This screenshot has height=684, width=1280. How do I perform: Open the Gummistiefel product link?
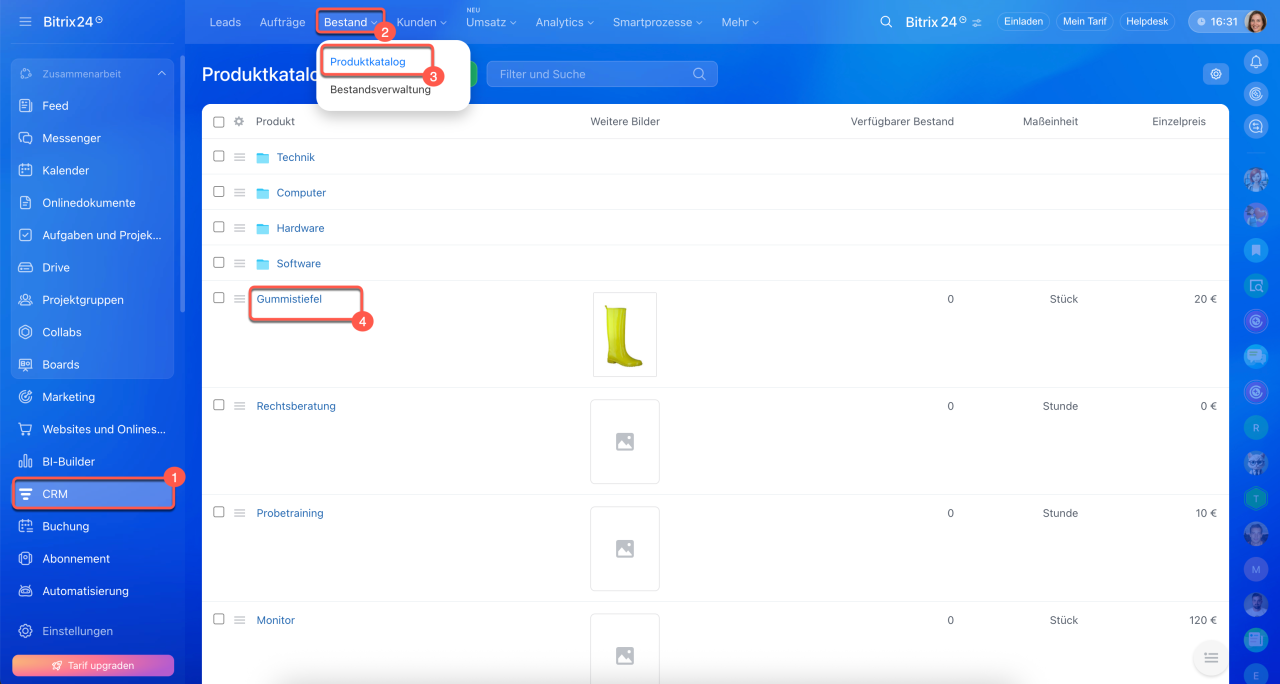pyautogui.click(x=289, y=299)
